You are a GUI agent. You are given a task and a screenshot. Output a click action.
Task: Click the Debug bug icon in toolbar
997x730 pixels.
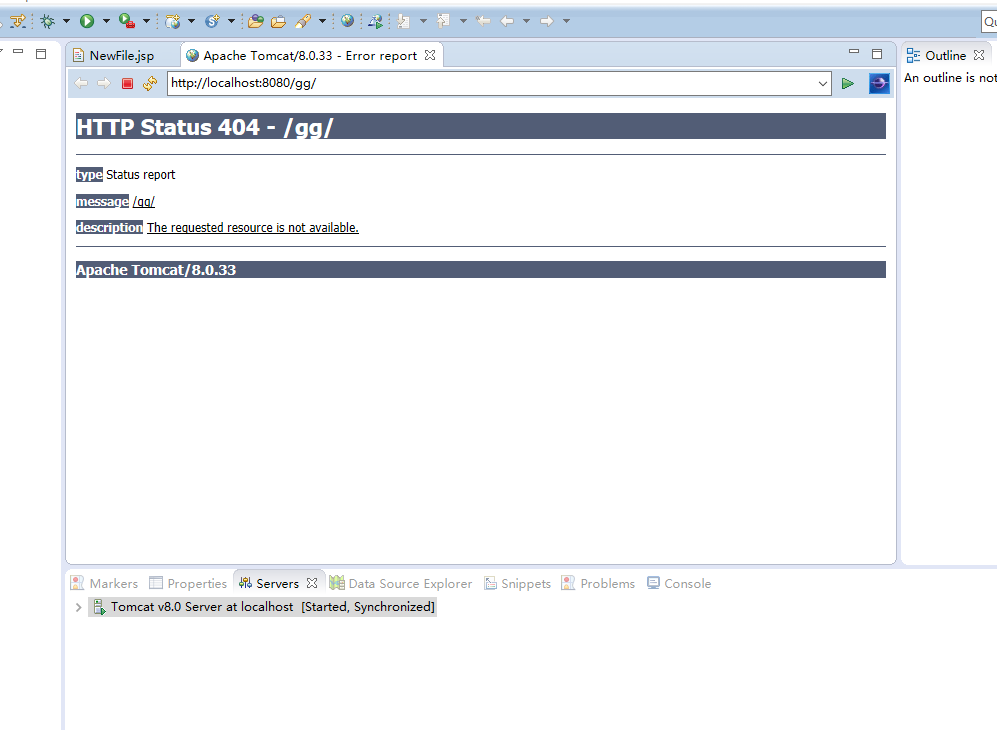(48, 21)
